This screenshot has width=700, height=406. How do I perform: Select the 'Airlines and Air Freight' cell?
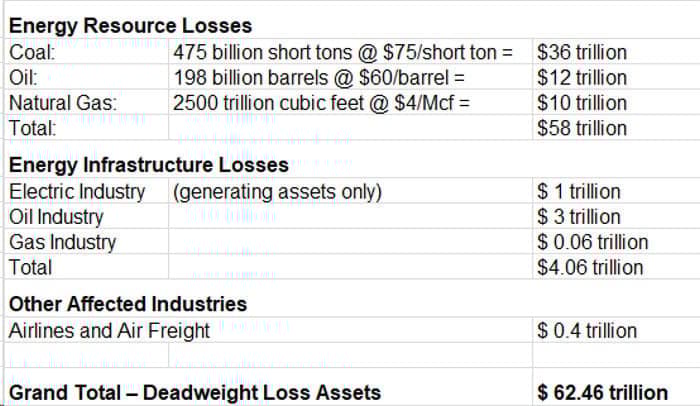[110, 330]
